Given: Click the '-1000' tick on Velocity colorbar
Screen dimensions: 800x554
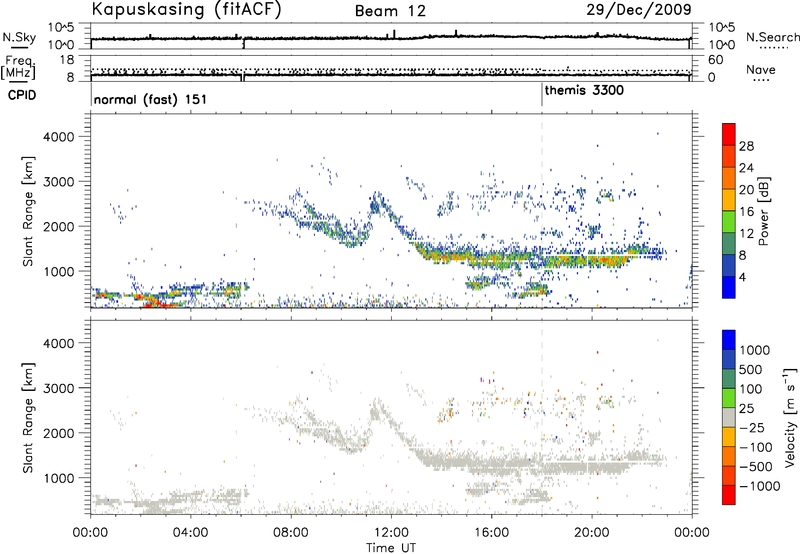Looking at the screenshot, I should [759, 486].
